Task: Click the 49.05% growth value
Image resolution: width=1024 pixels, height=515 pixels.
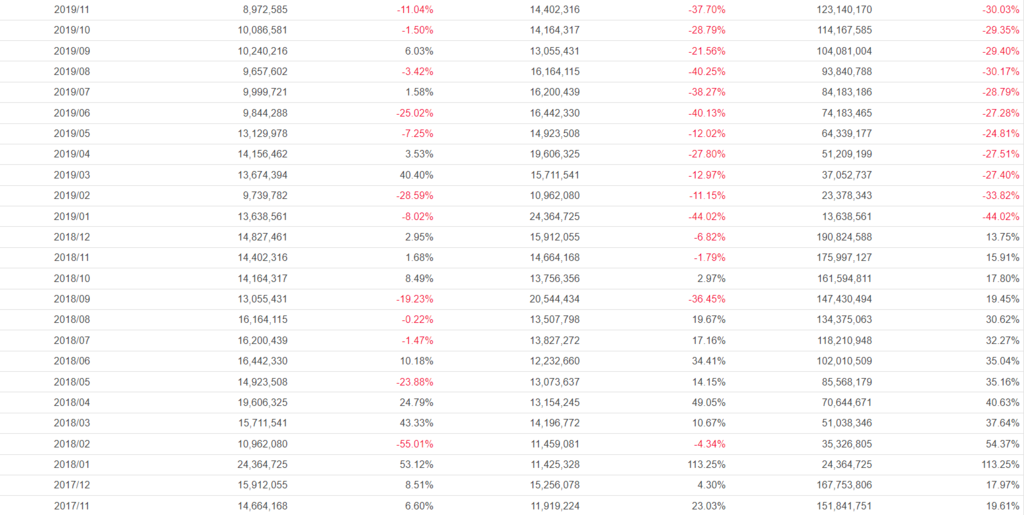Action: [706, 402]
